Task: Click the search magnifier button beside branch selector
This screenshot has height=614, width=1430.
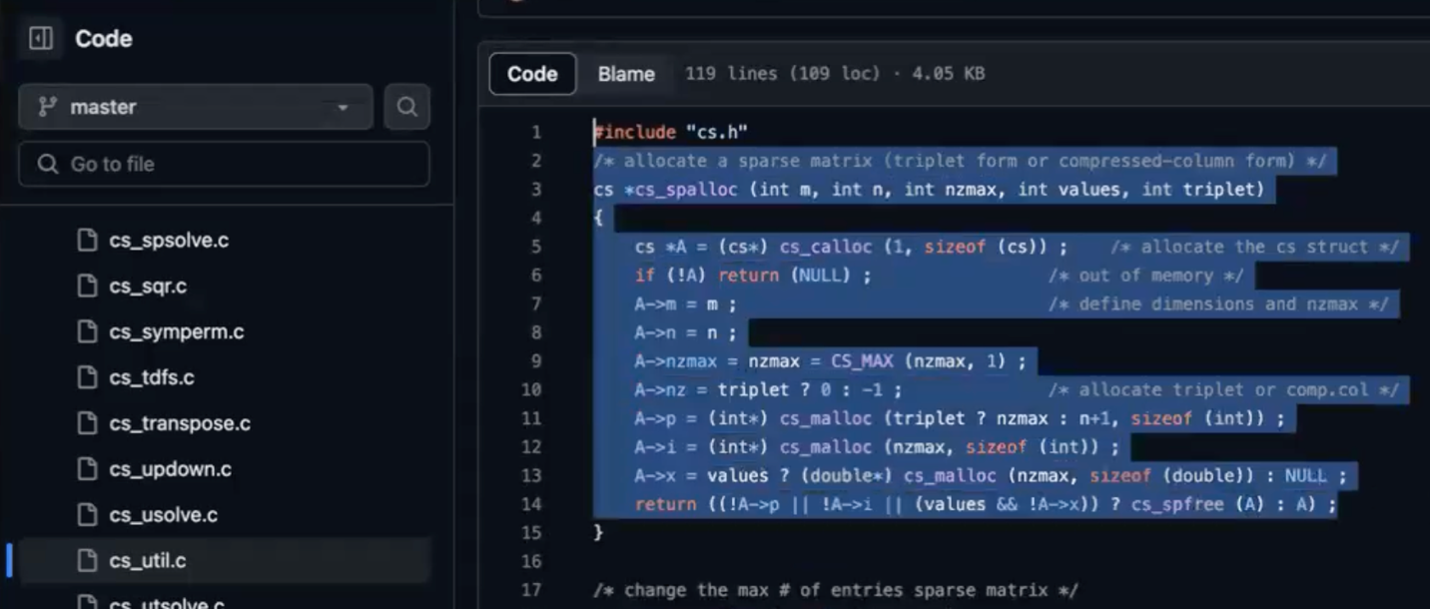Action: [x=407, y=107]
